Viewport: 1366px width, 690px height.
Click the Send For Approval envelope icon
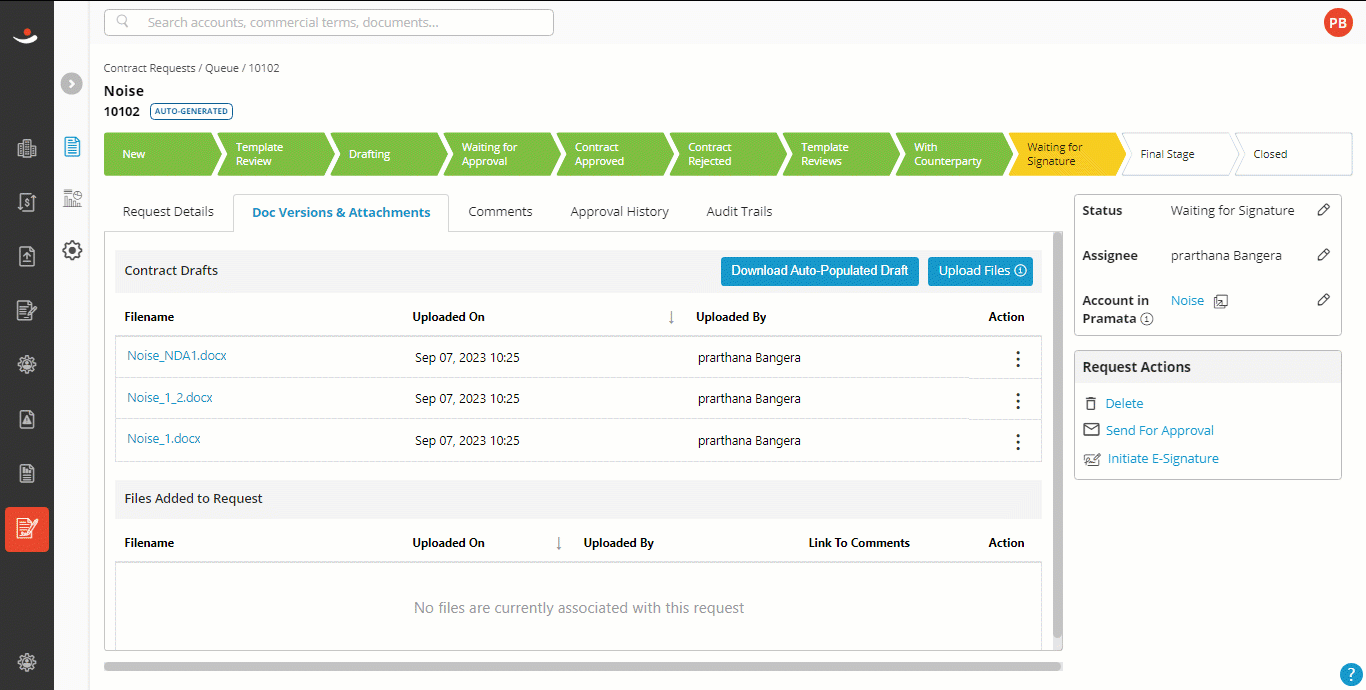point(1091,430)
